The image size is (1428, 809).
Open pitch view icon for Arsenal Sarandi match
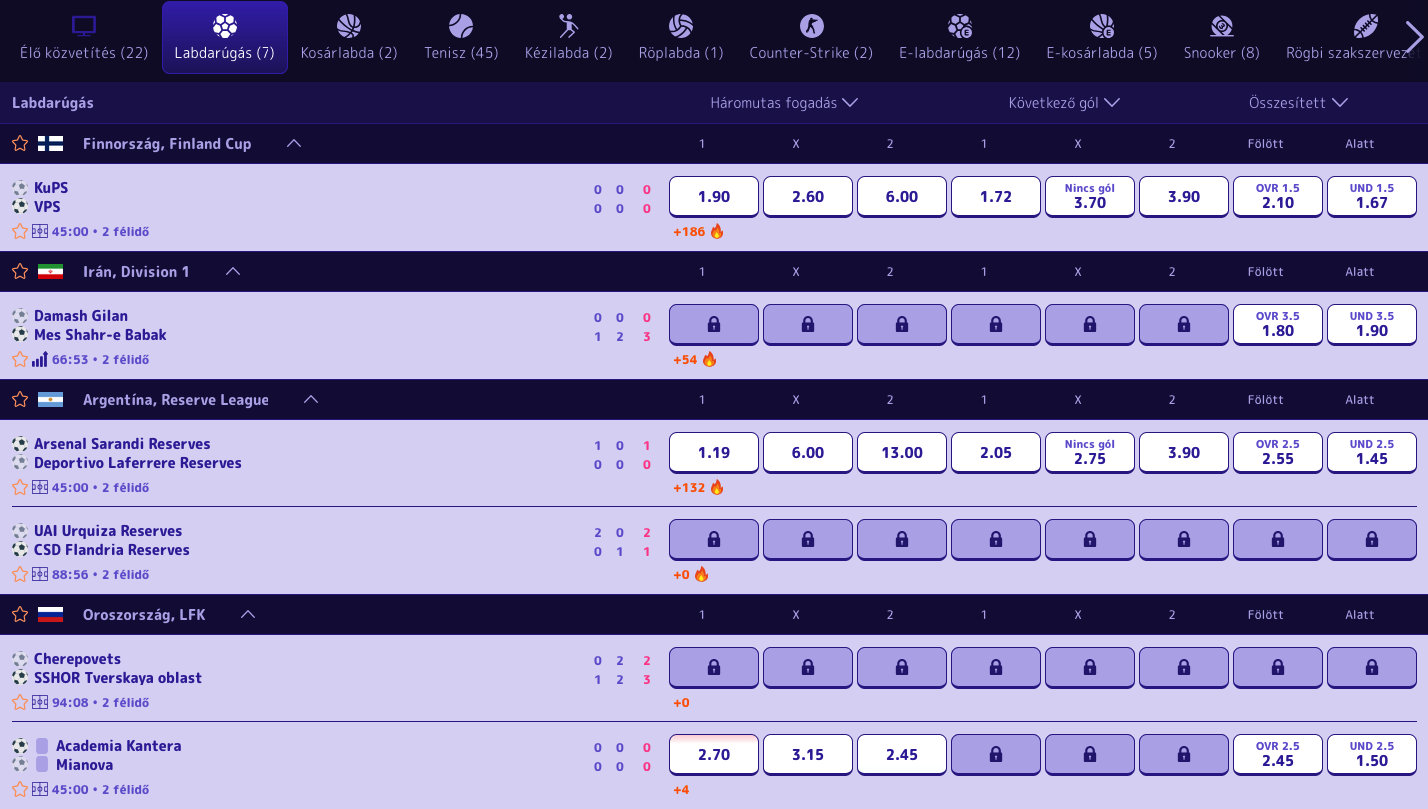pyautogui.click(x=40, y=488)
